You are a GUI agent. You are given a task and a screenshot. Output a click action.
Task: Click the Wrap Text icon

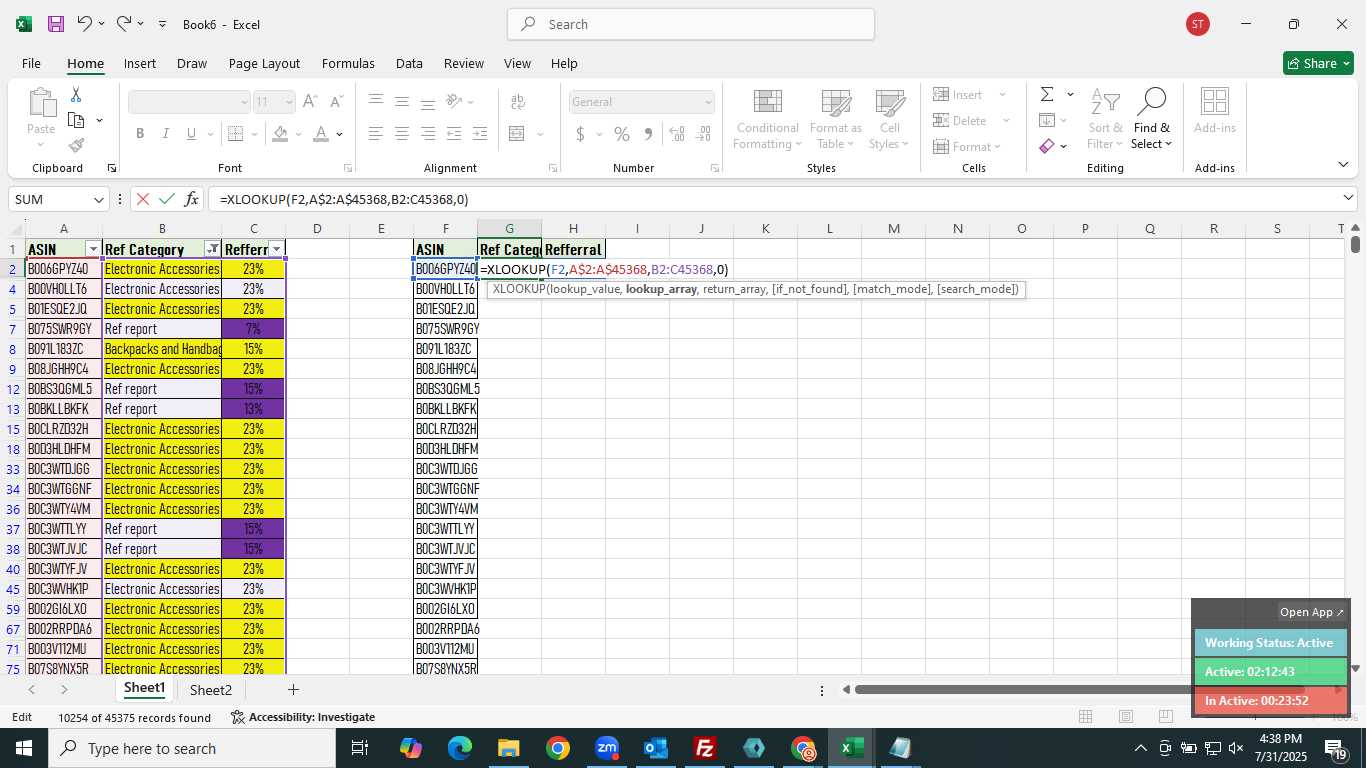coord(518,102)
